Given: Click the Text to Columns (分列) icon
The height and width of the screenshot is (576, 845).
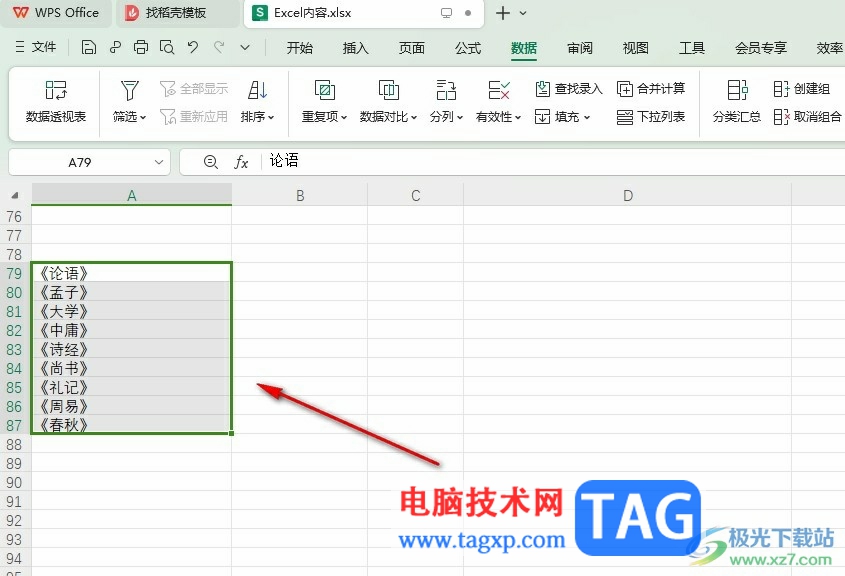Looking at the screenshot, I should click(x=446, y=90).
